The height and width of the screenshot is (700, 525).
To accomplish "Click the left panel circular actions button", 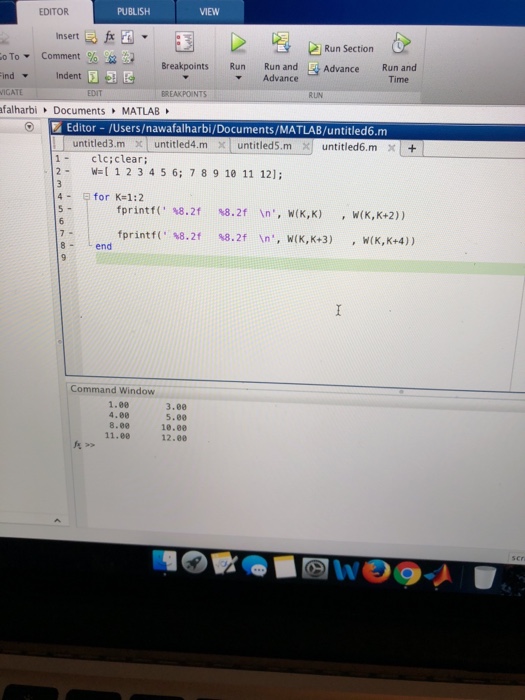I will tap(29, 127).
